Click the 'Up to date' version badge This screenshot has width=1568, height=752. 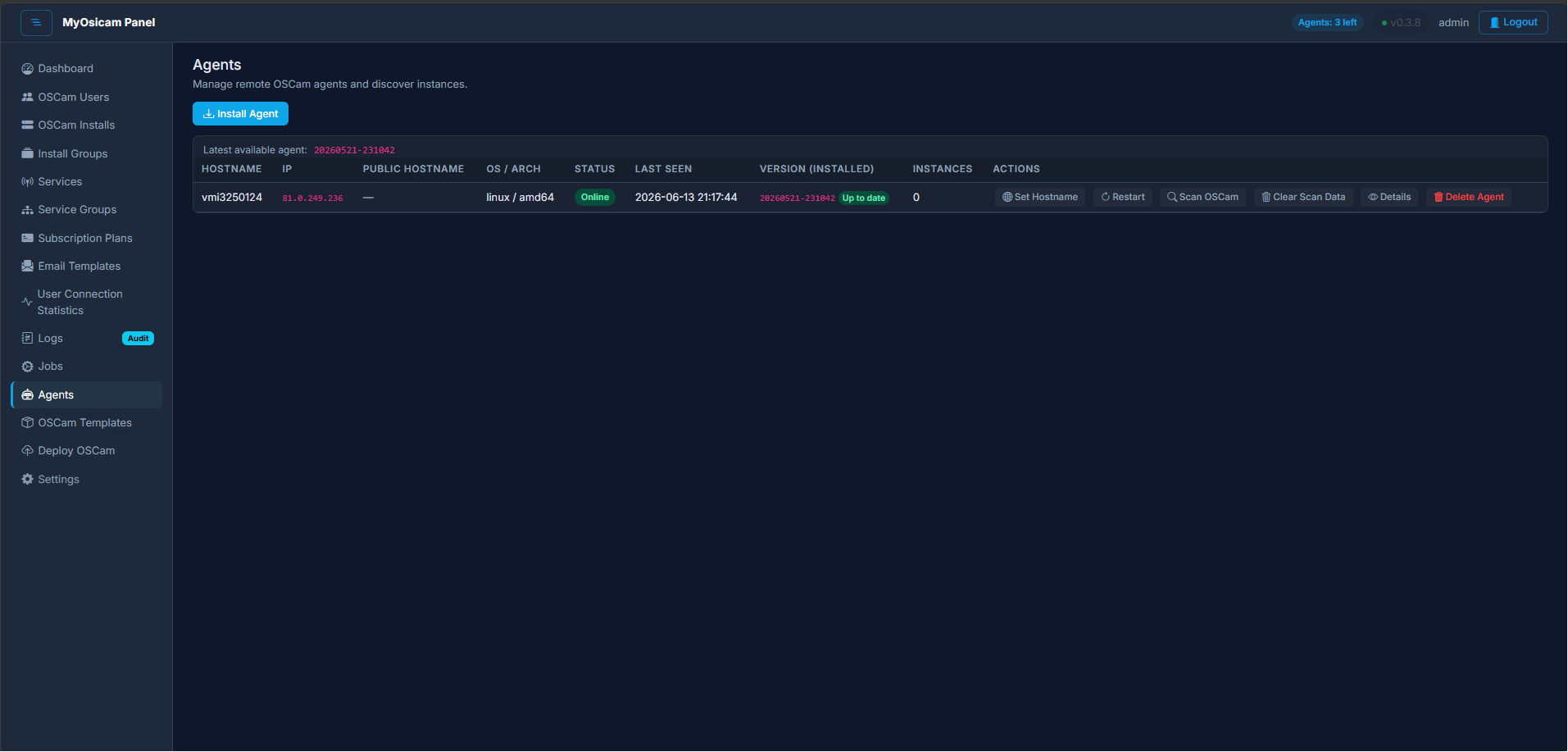coord(864,198)
